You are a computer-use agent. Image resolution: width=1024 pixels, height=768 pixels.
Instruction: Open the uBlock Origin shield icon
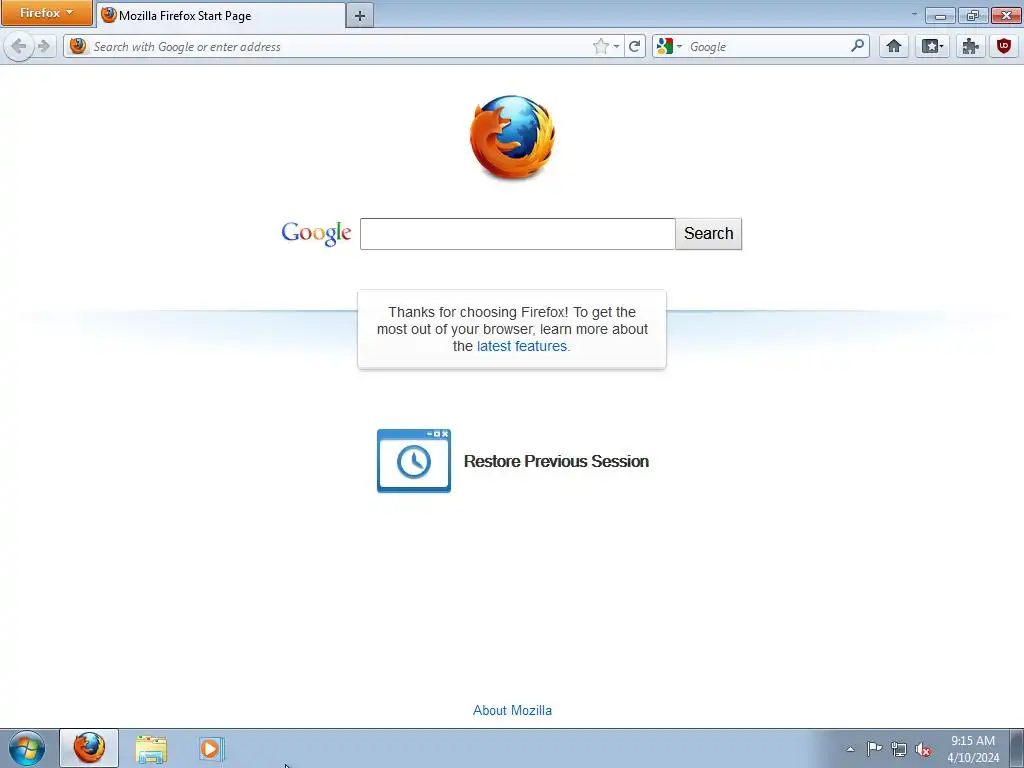tap(1004, 46)
